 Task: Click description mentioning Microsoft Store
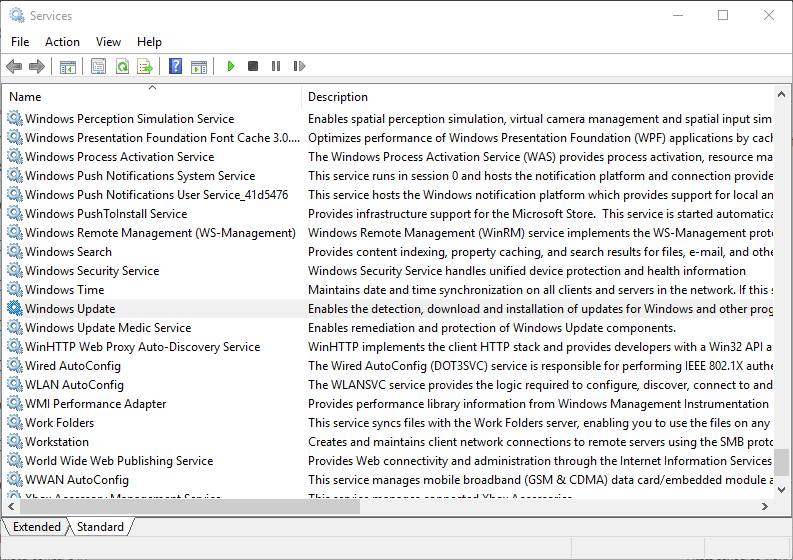coord(540,213)
